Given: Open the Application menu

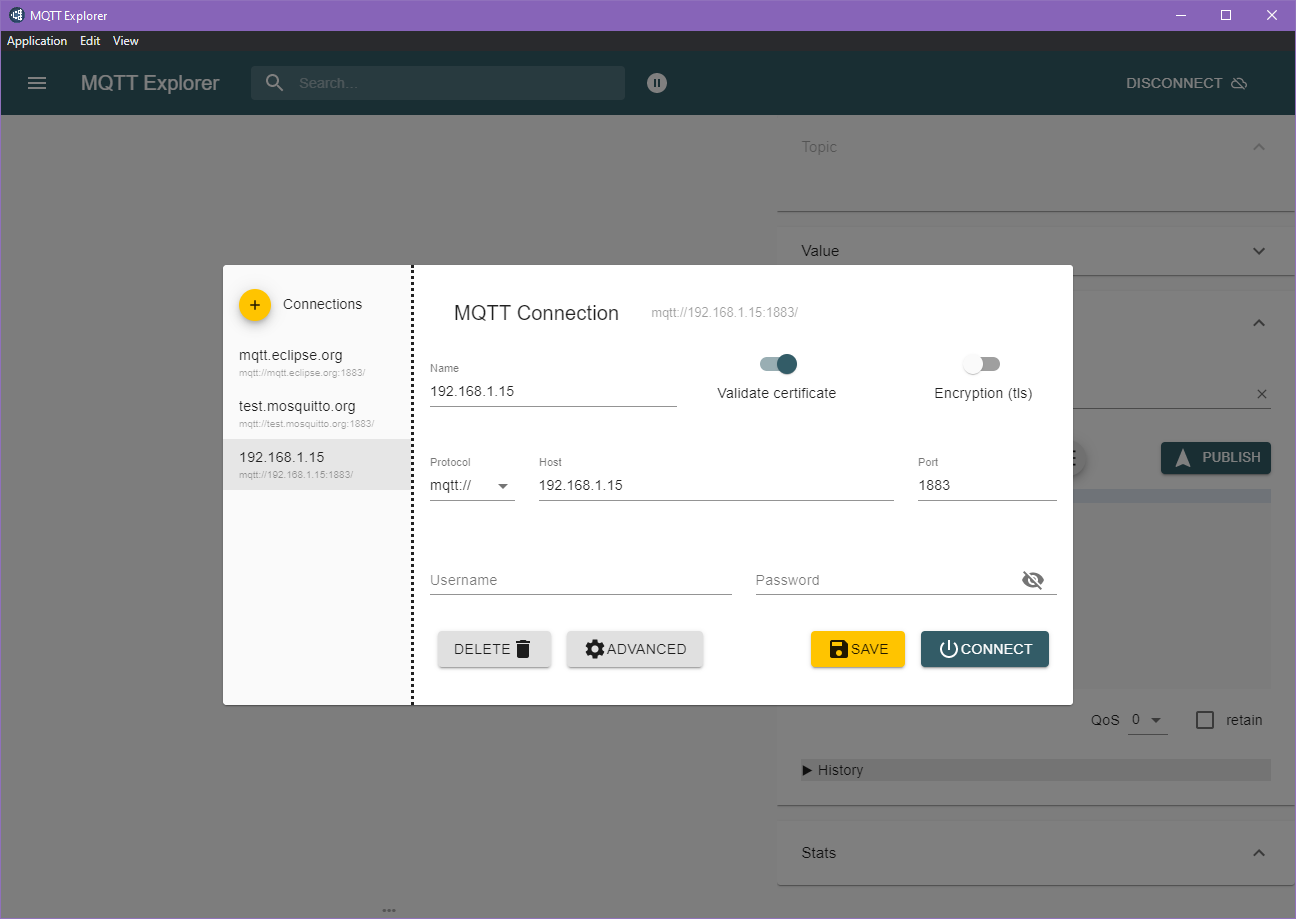Looking at the screenshot, I should point(37,41).
